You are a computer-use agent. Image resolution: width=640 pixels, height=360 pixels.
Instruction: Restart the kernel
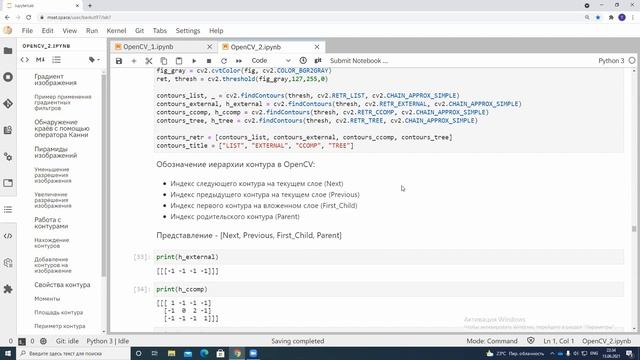pyautogui.click(x=224, y=61)
